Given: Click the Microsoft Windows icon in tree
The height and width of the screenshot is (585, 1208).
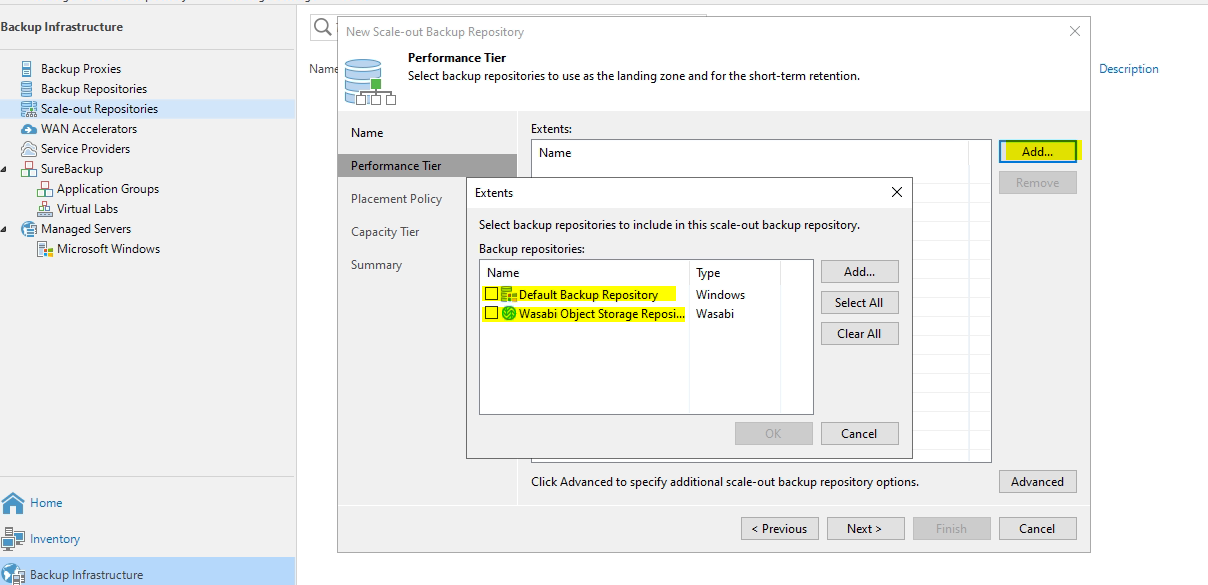Looking at the screenshot, I should click(x=44, y=249).
